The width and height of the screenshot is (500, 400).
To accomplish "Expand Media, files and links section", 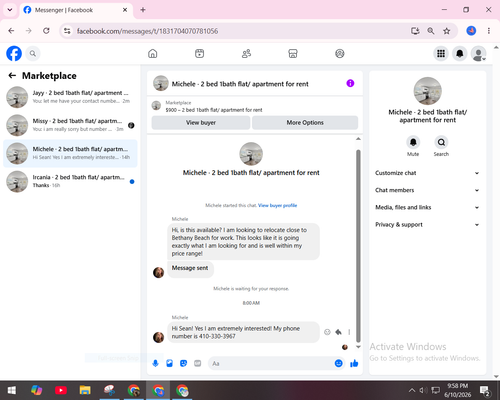I will [427, 207].
